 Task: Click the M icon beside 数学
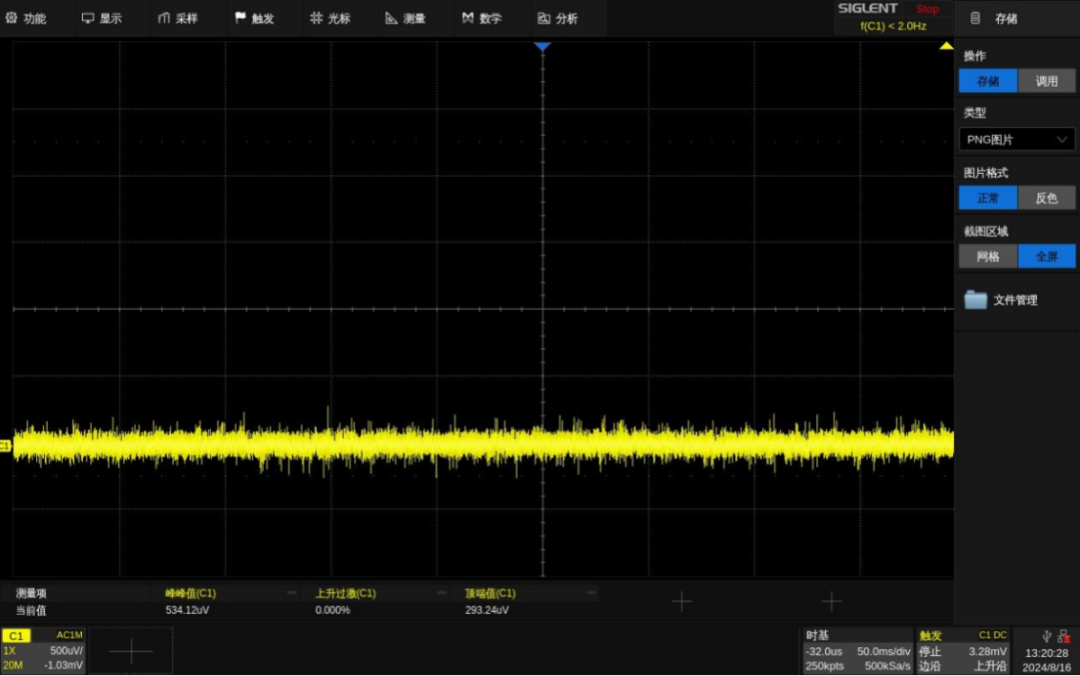468,18
